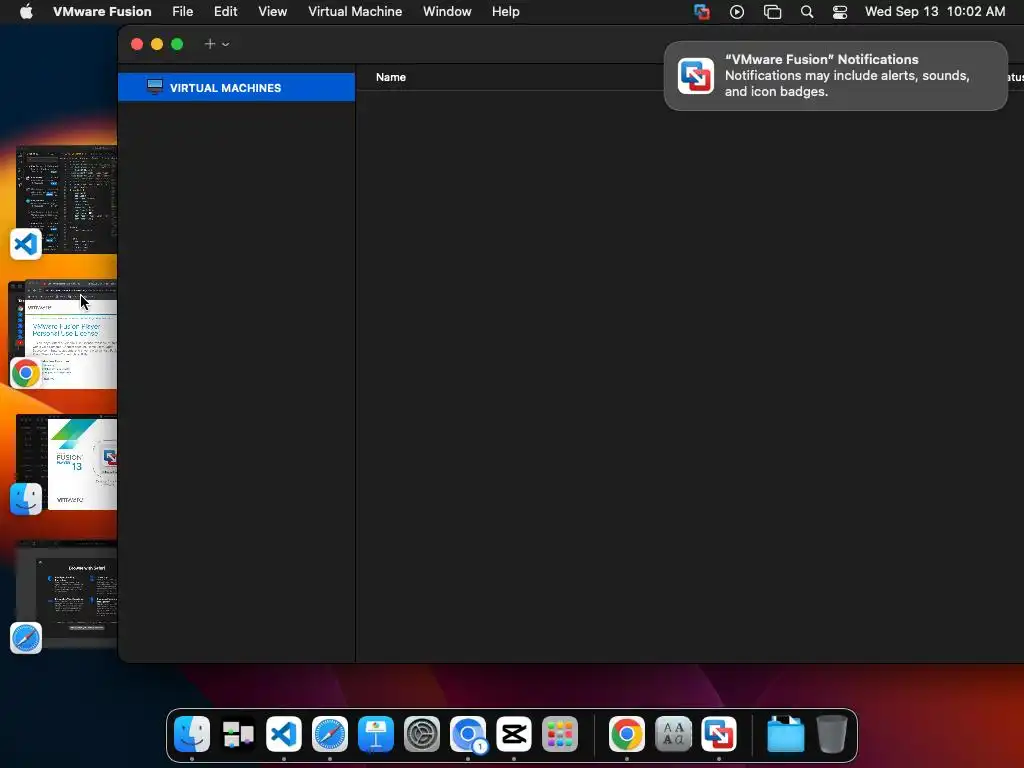Open the Downloads folder in the Dock
Screen dimensions: 1024x768
coord(786,734)
